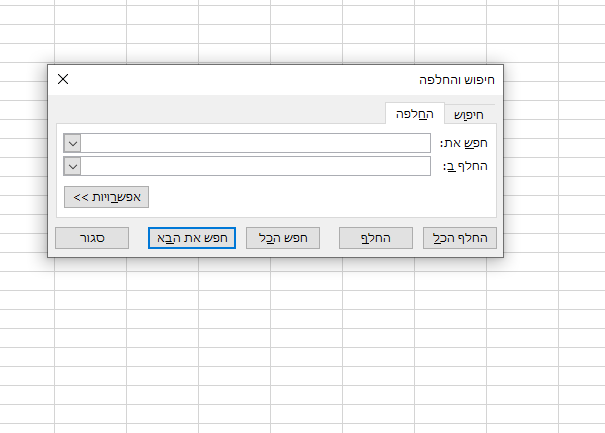
Task: Click the חיפוש והחלפה dialog title
Action: click(x=455, y=78)
